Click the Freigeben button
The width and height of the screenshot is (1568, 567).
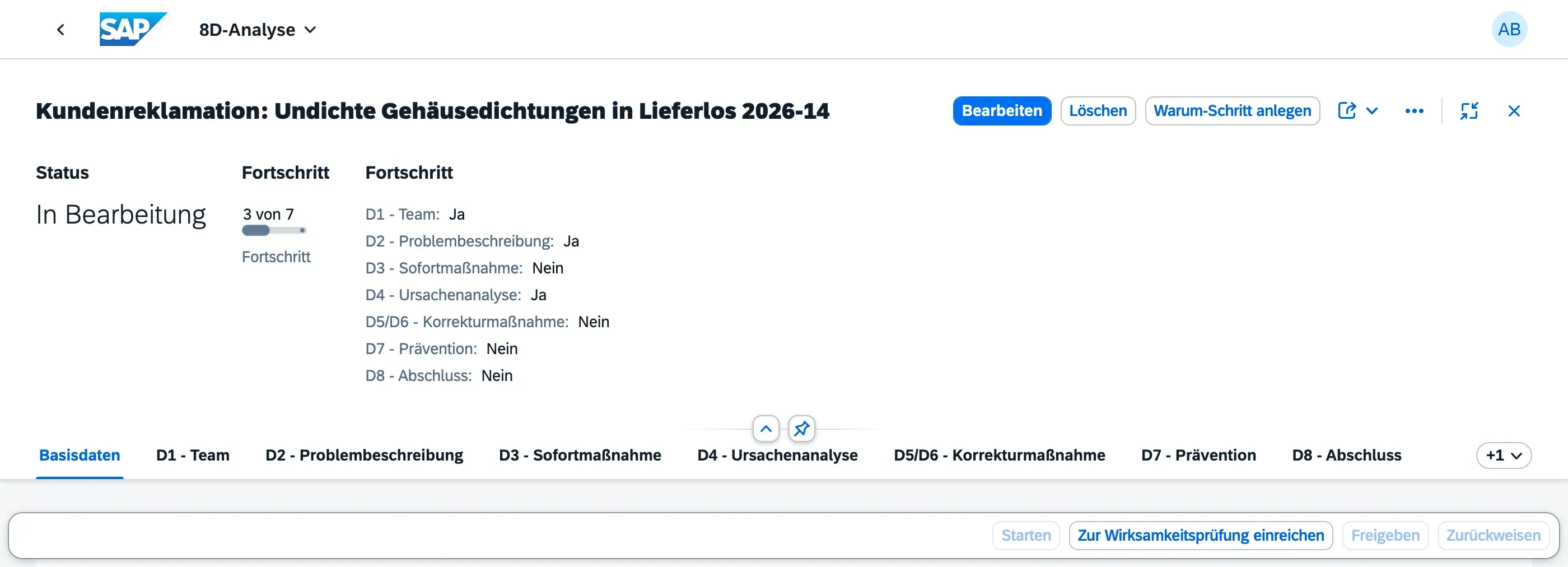point(1385,535)
